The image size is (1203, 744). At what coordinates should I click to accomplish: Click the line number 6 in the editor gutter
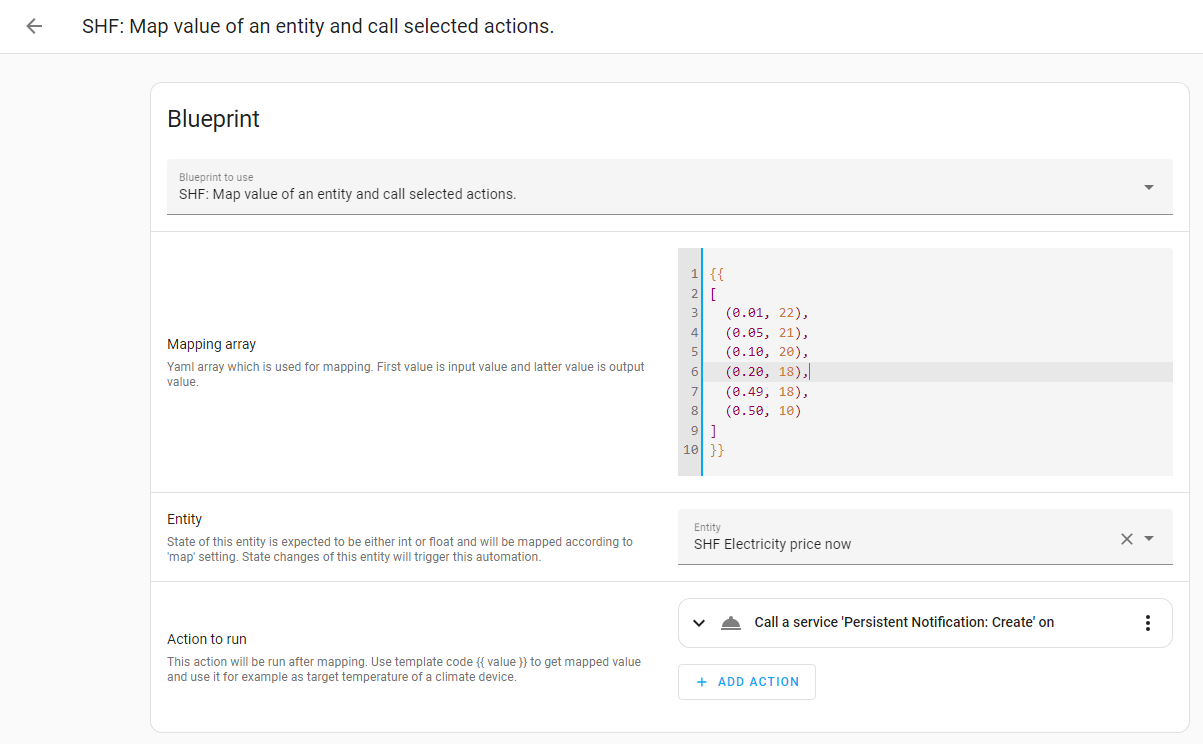click(694, 372)
